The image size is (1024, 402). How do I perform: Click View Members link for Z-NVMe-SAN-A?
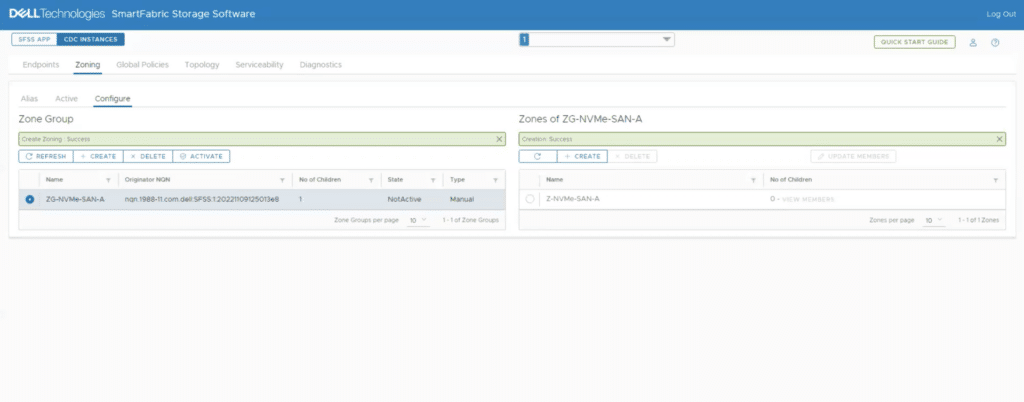808,199
